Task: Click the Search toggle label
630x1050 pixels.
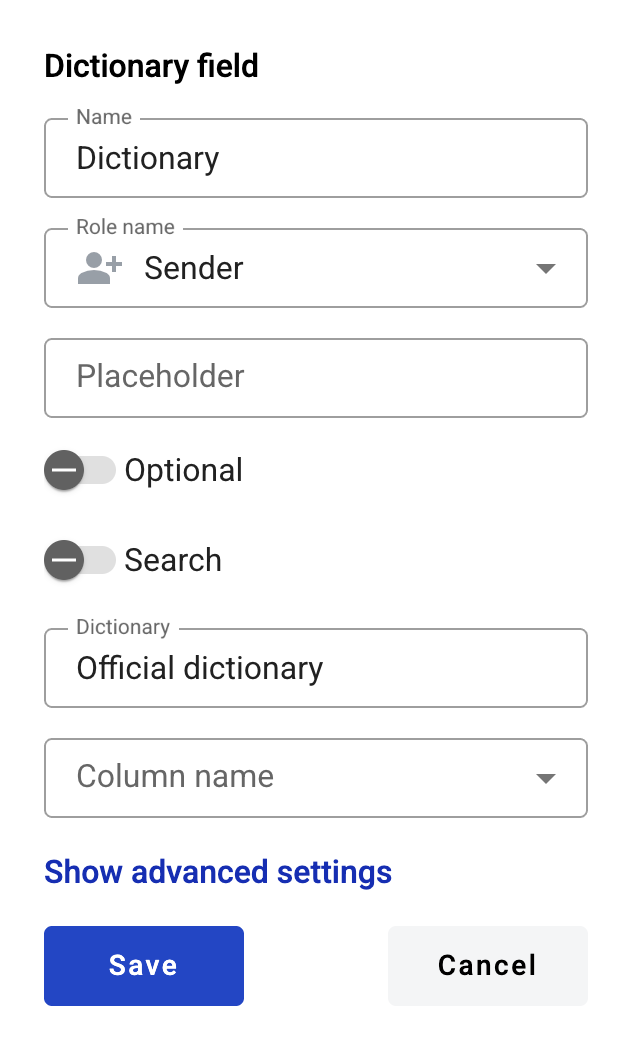Action: point(173,560)
